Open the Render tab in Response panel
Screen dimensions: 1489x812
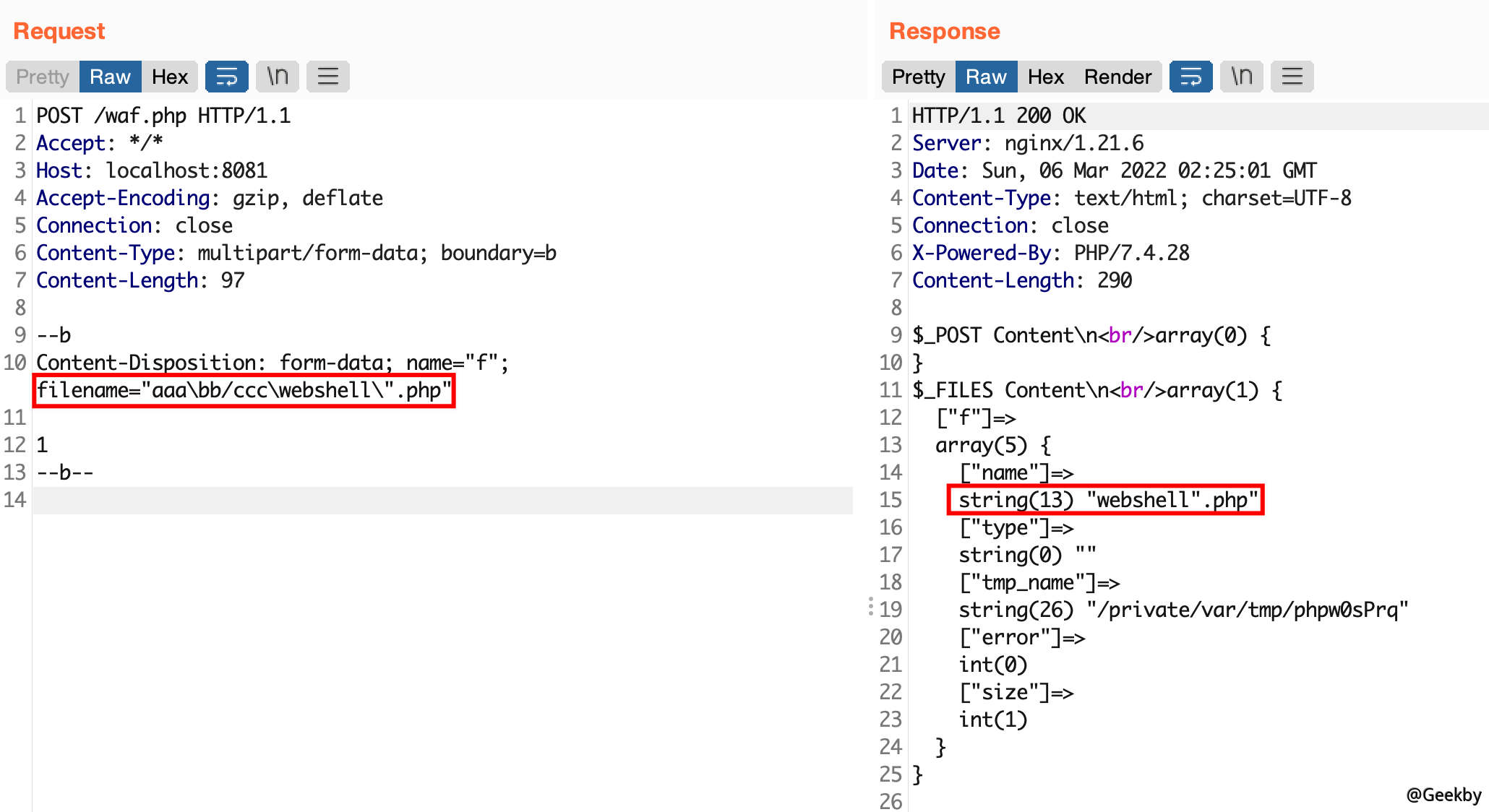pyautogui.click(x=1117, y=77)
